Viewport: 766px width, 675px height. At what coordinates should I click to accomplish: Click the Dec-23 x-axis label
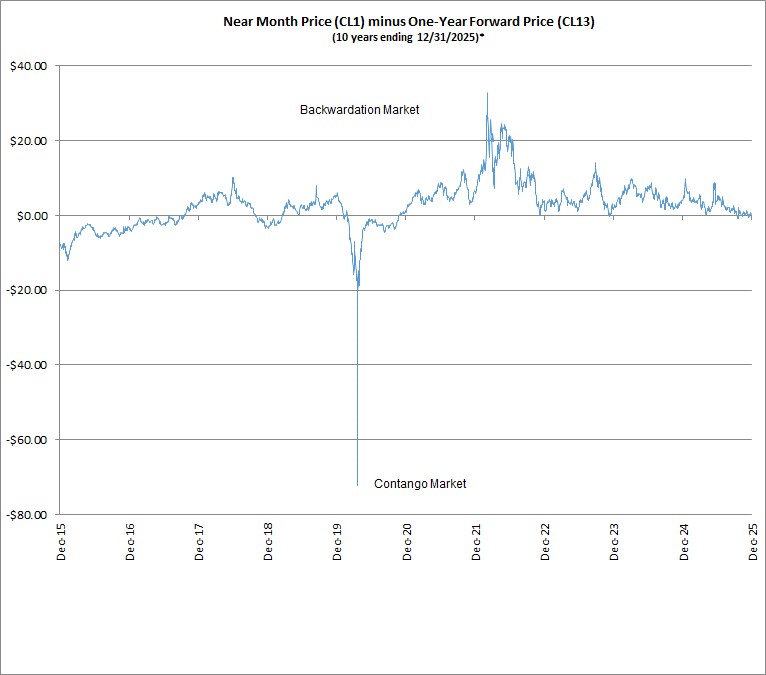coord(614,542)
